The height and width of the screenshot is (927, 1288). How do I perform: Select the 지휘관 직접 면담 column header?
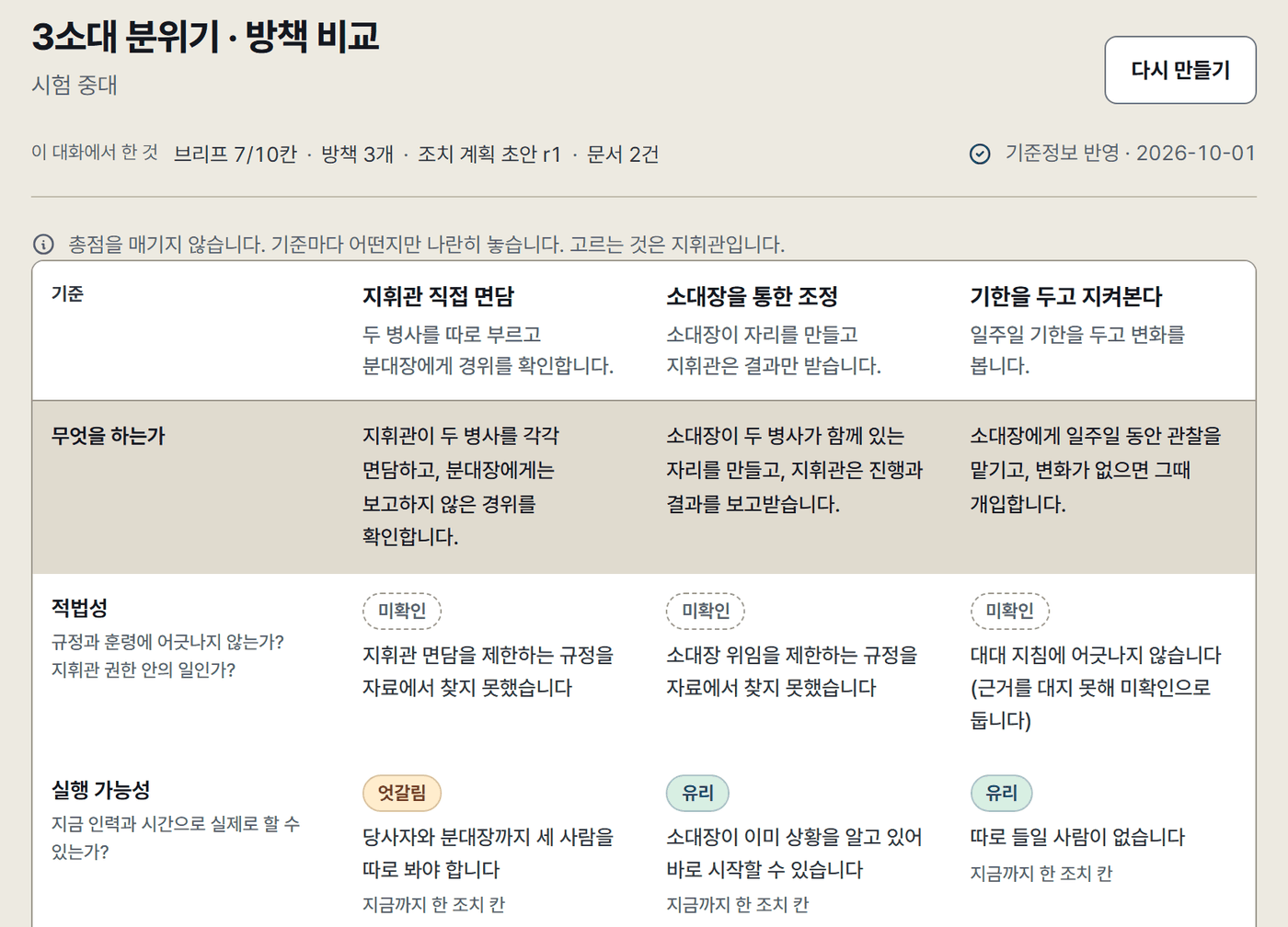click(438, 296)
